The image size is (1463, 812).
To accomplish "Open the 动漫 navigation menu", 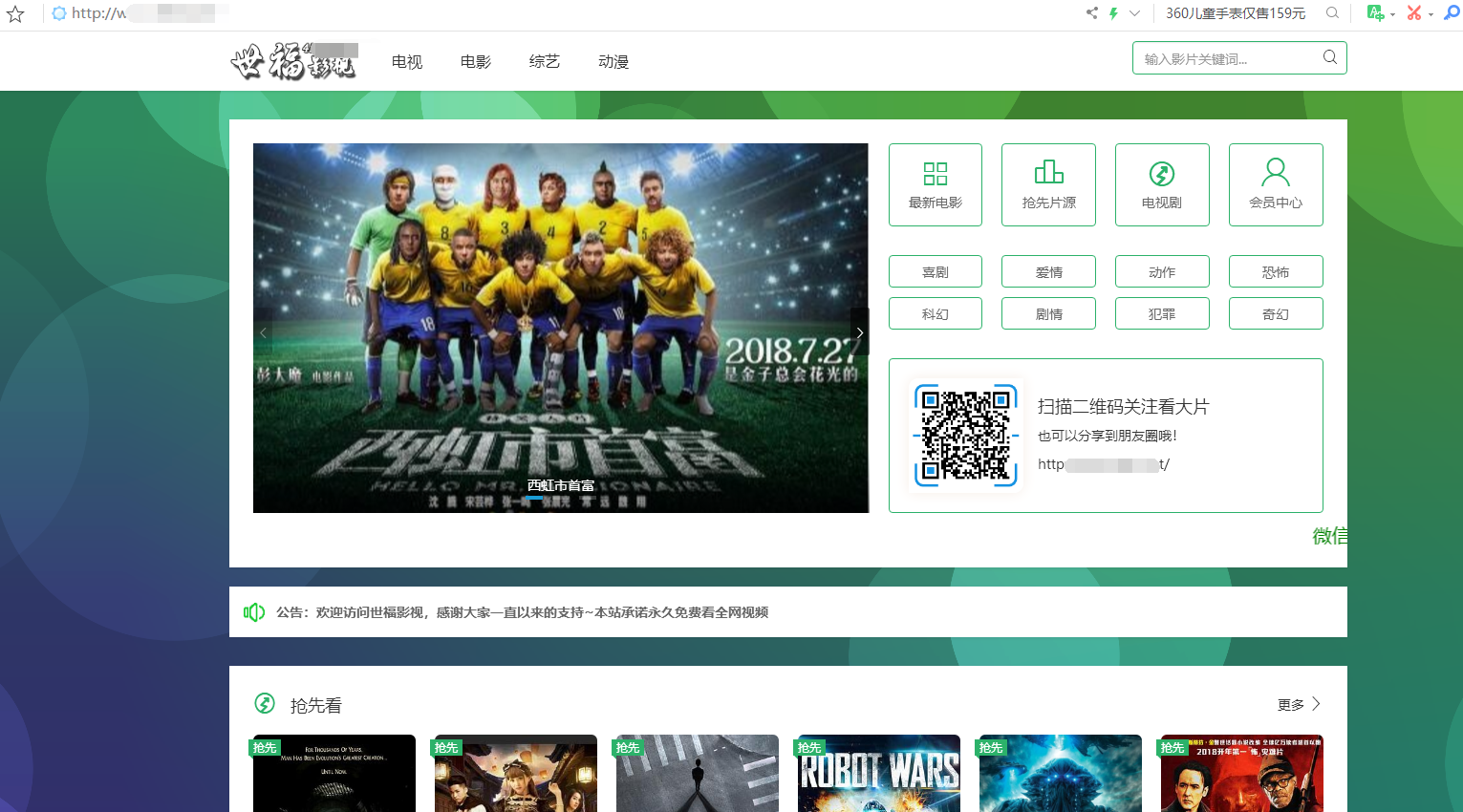I will click(613, 62).
